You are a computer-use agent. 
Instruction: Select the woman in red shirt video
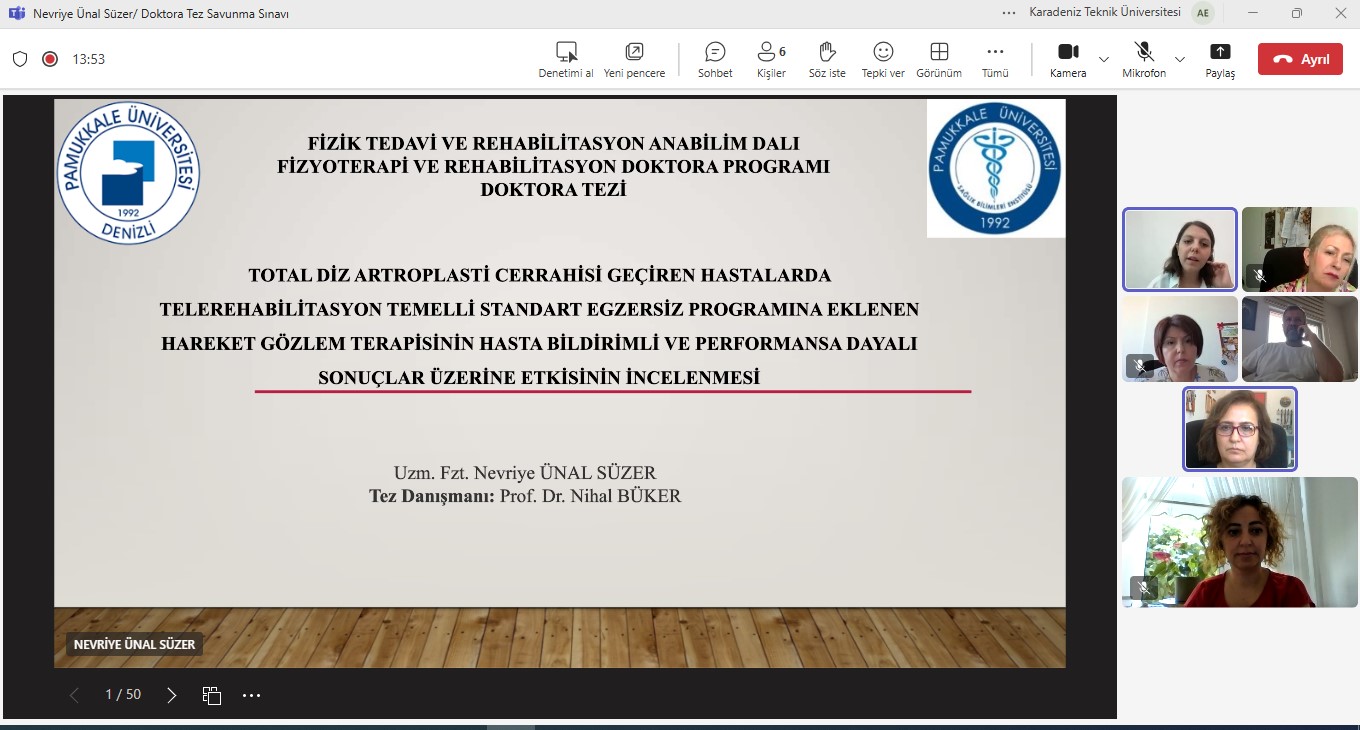pos(1240,542)
